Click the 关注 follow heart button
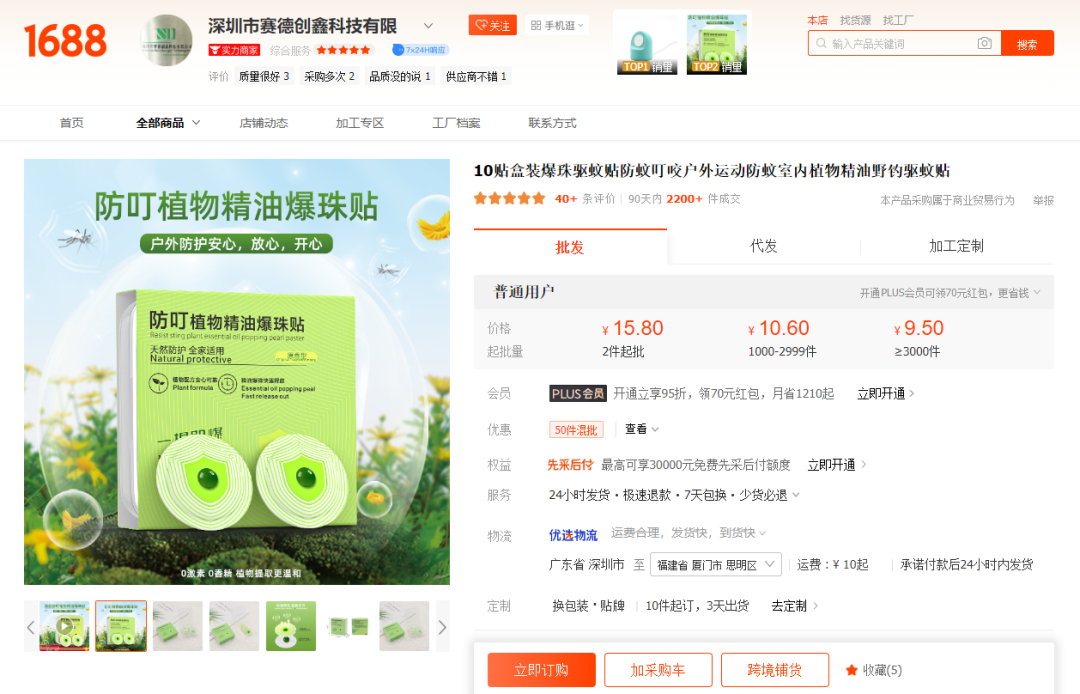The width and height of the screenshot is (1080, 694). coord(492,26)
